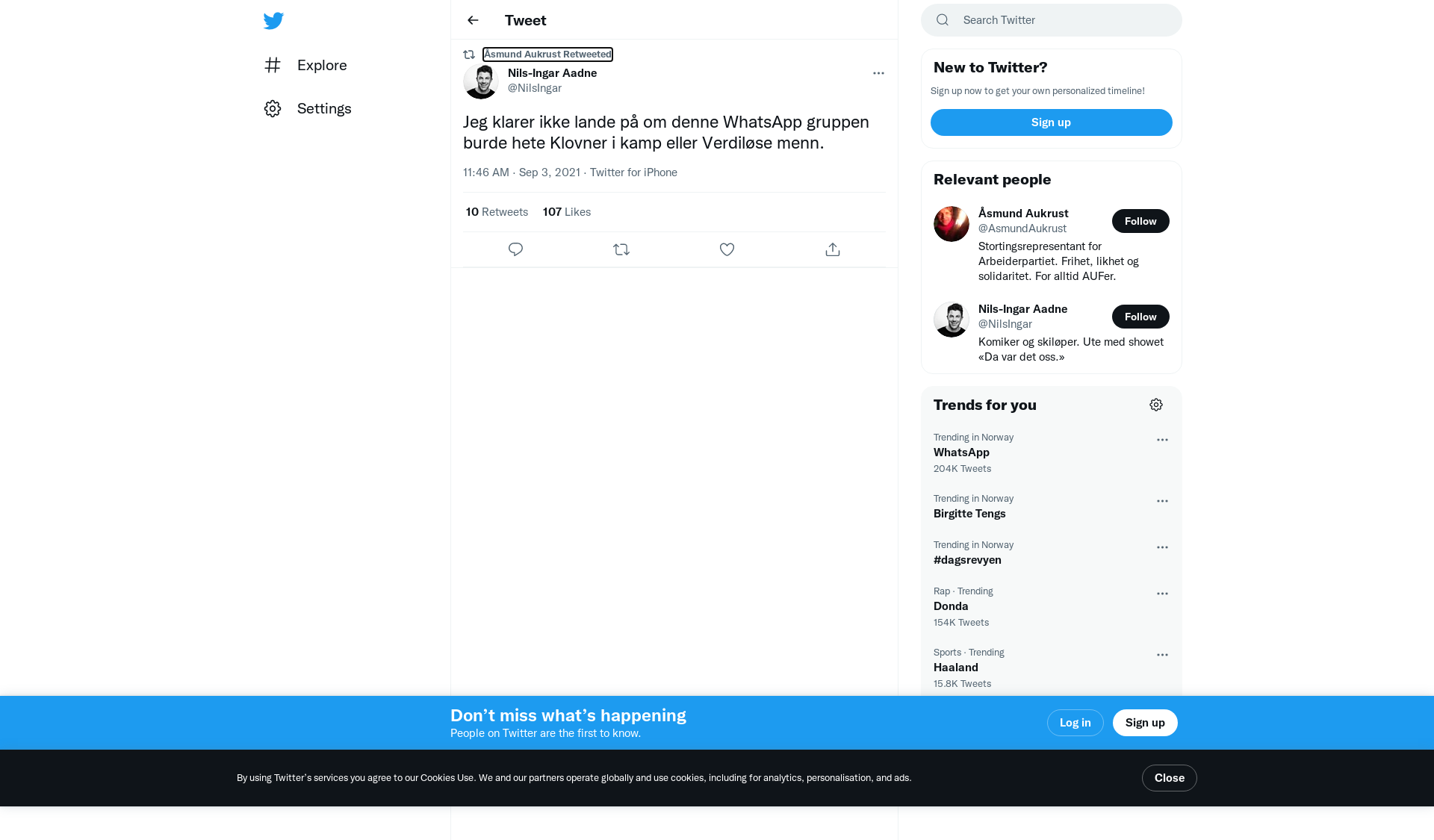Open Settings via the gear icon
The image size is (1434, 840).
click(273, 108)
